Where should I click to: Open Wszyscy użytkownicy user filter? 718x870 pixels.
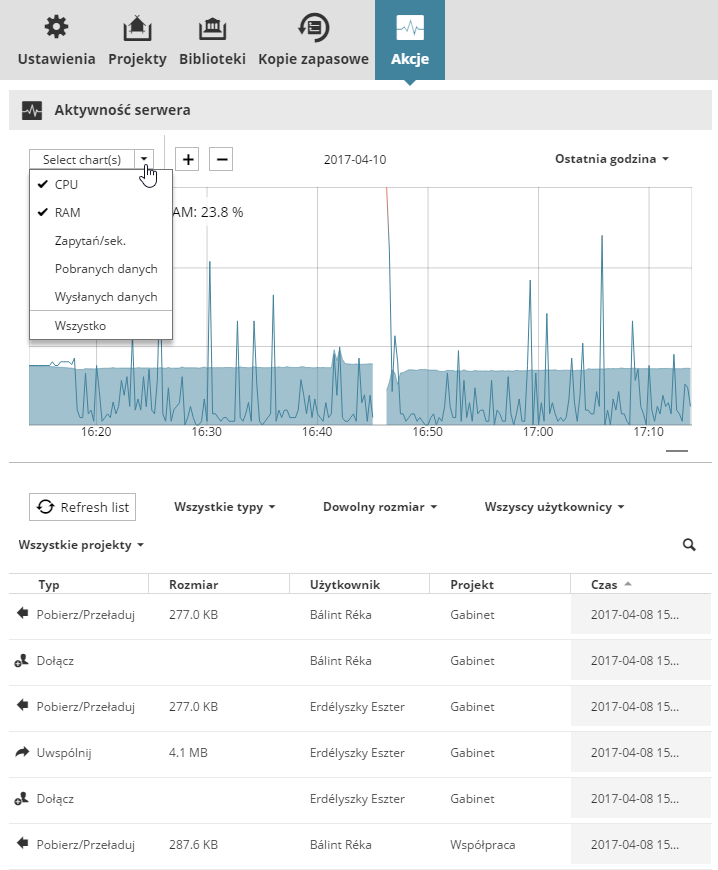(x=554, y=507)
